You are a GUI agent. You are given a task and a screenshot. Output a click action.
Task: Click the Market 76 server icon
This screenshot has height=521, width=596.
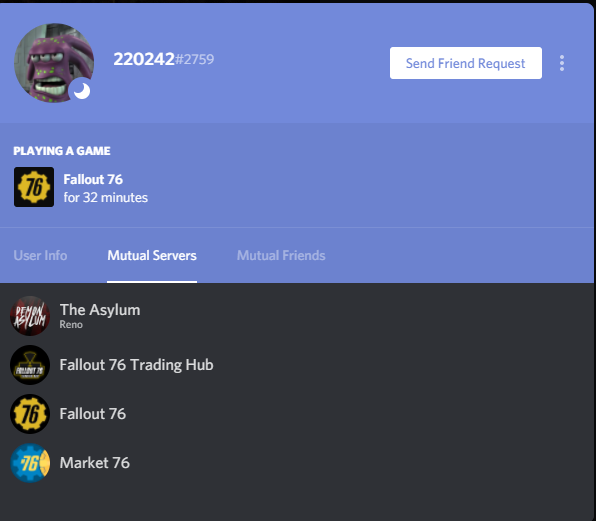(30, 463)
